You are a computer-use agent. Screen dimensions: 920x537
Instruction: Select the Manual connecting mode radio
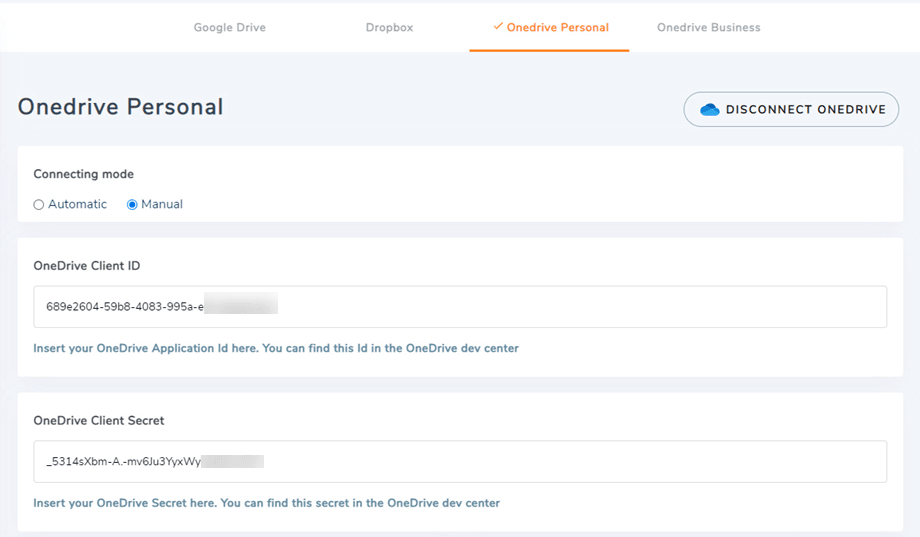click(x=132, y=205)
